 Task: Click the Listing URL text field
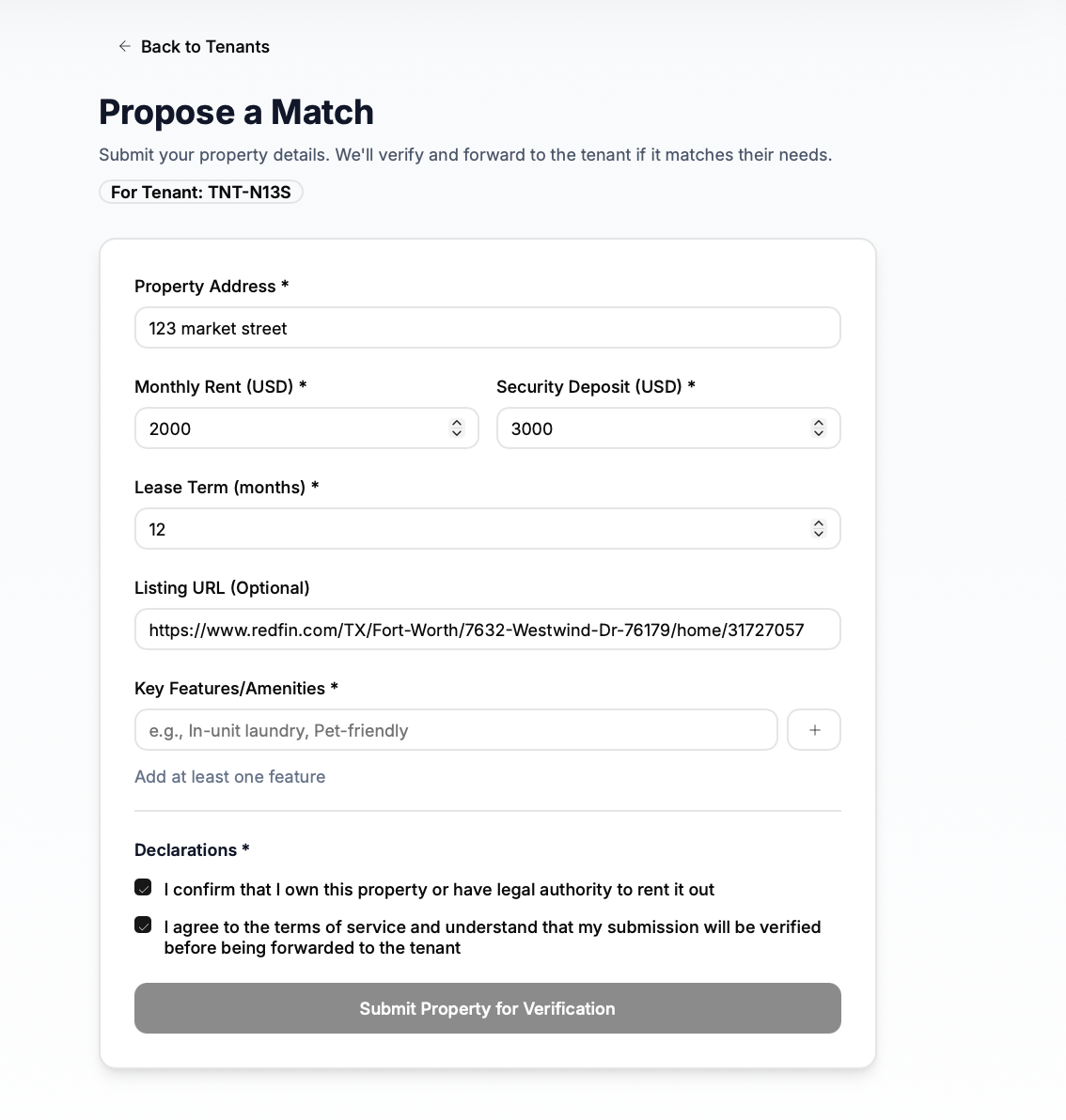point(487,630)
